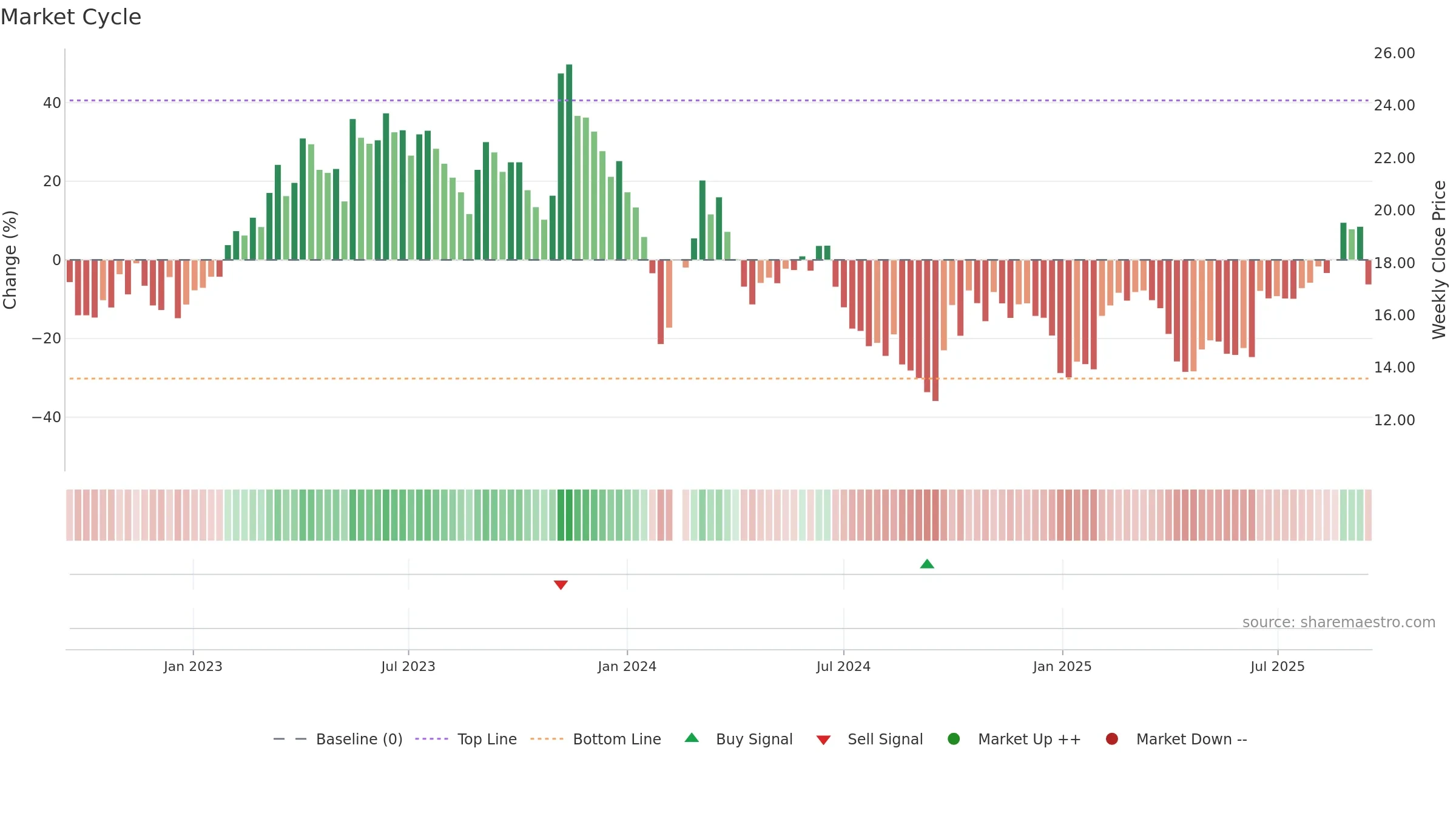The image size is (1456, 819).
Task: Click the Jul 2025 axis label
Action: pos(1278,666)
